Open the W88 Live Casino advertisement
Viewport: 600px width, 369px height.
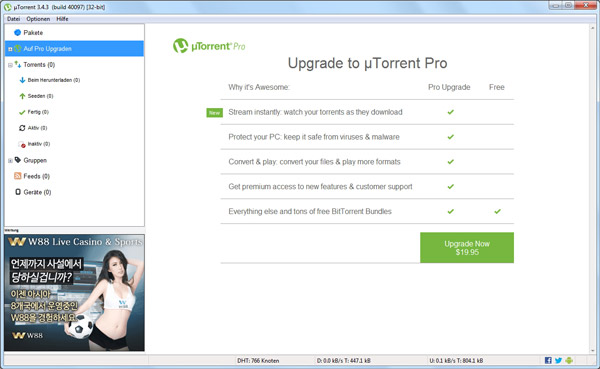coord(75,292)
